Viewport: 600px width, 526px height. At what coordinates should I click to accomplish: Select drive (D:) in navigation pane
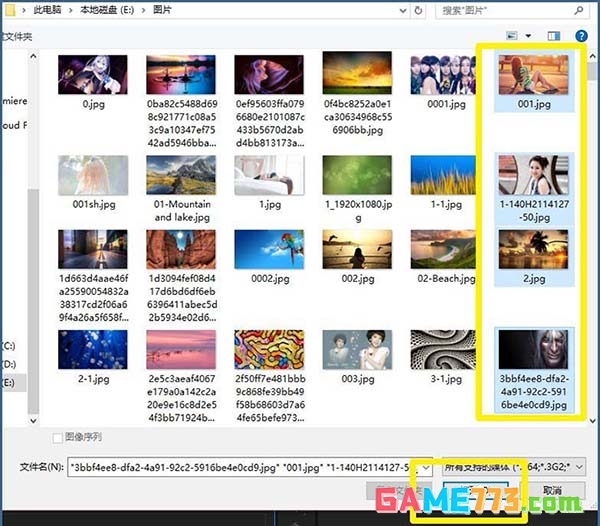[8, 364]
